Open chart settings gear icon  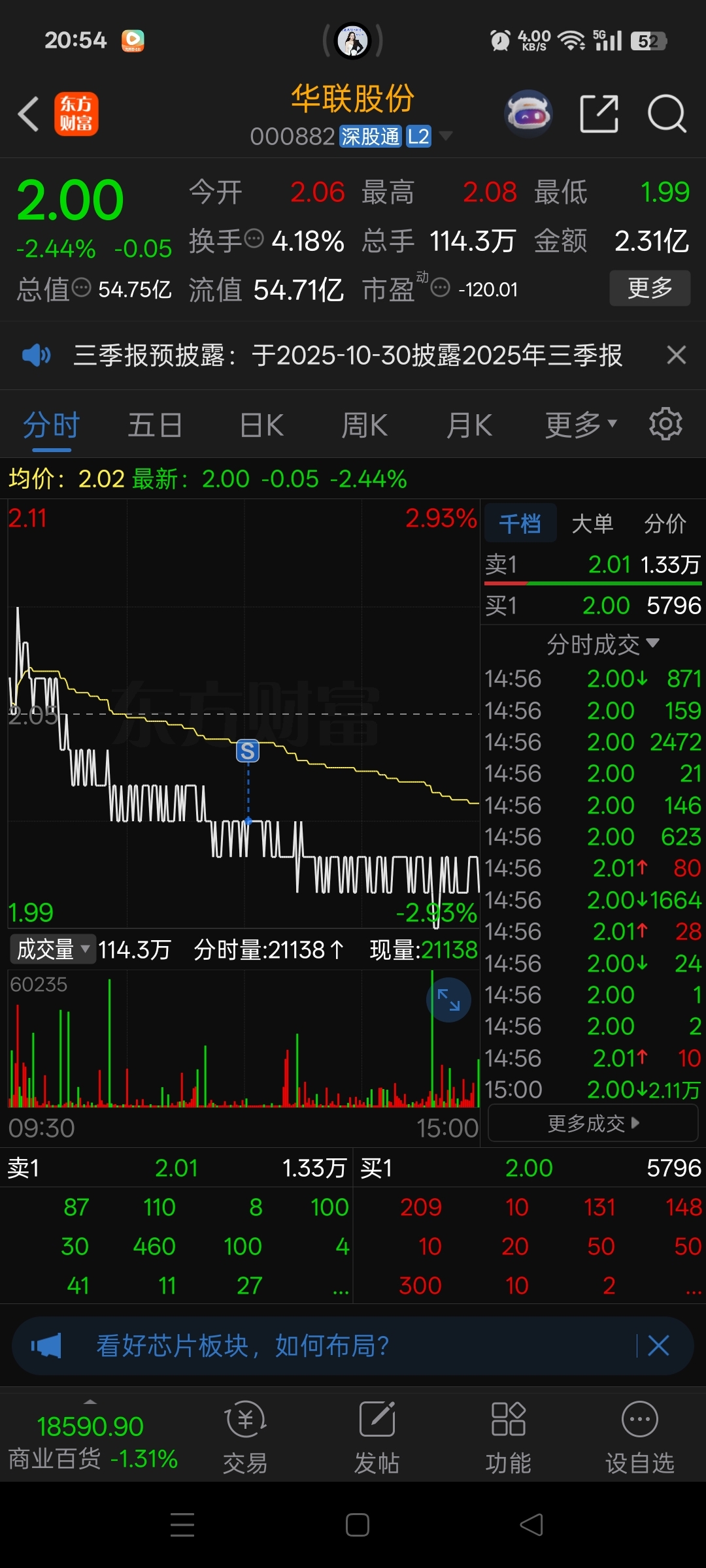click(665, 425)
